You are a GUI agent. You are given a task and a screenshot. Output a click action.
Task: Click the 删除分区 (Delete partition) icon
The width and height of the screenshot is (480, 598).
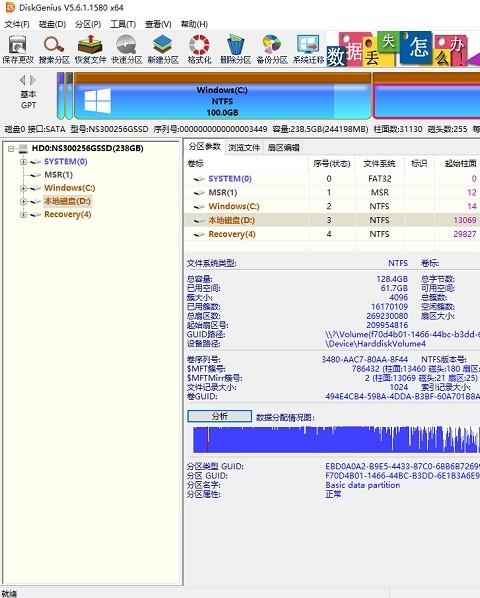[235, 49]
